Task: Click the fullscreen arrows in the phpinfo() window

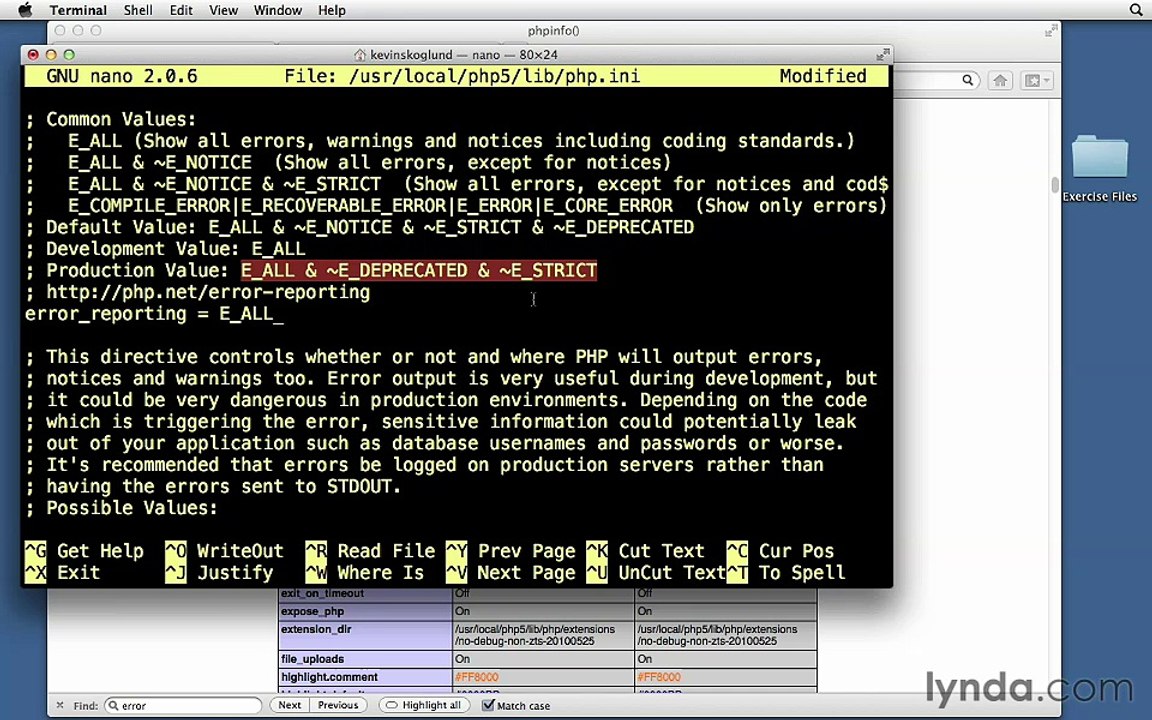Action: click(1051, 31)
